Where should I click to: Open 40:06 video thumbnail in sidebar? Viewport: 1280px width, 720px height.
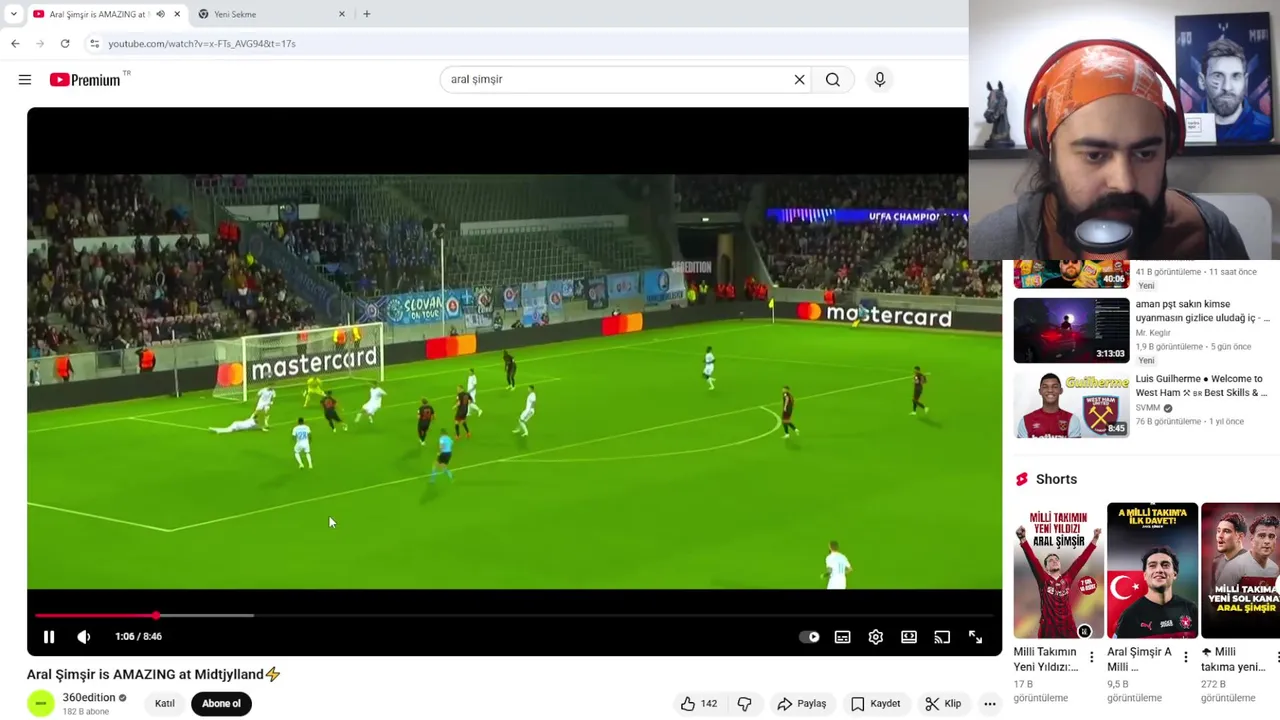pos(1071,275)
